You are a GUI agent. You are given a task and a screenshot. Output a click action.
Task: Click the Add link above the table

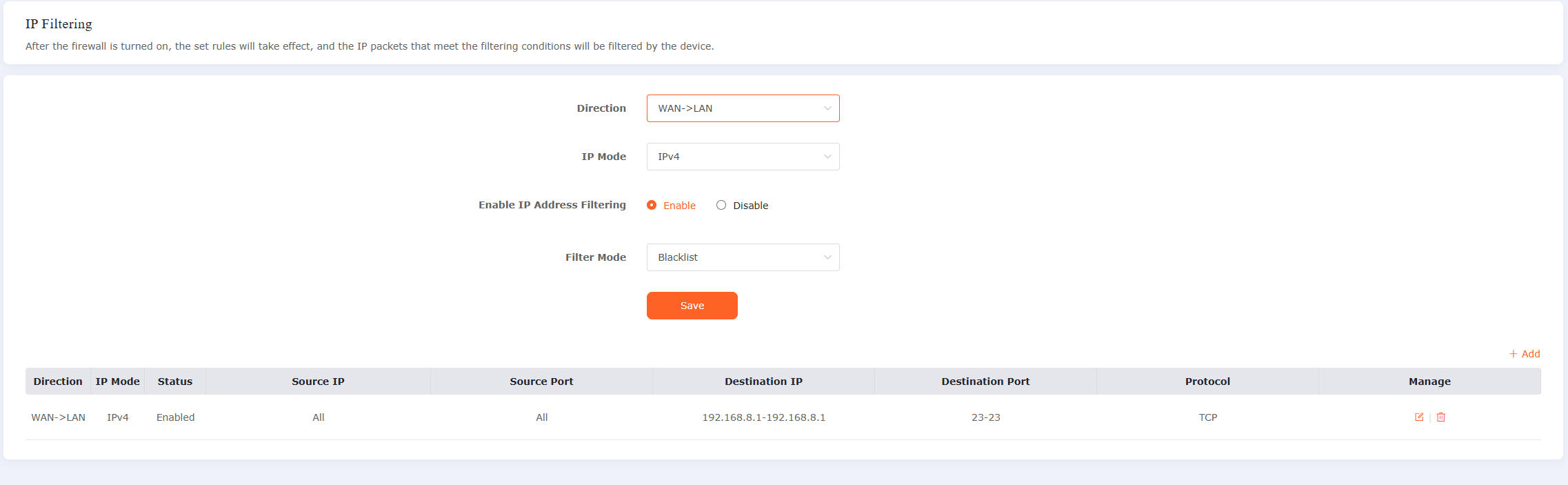coord(1525,354)
